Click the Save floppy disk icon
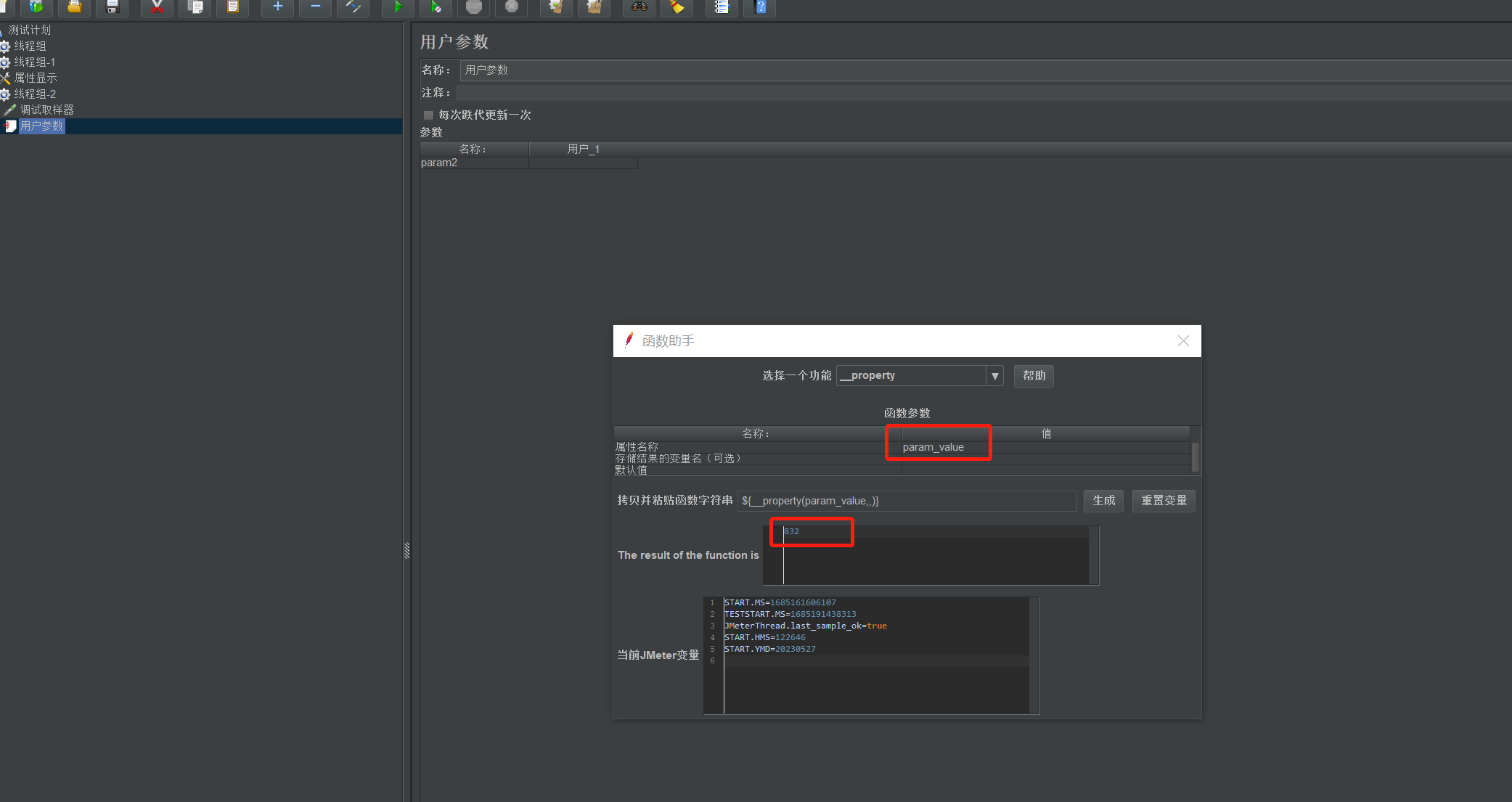Screen dimensions: 1512x802 pos(113,7)
